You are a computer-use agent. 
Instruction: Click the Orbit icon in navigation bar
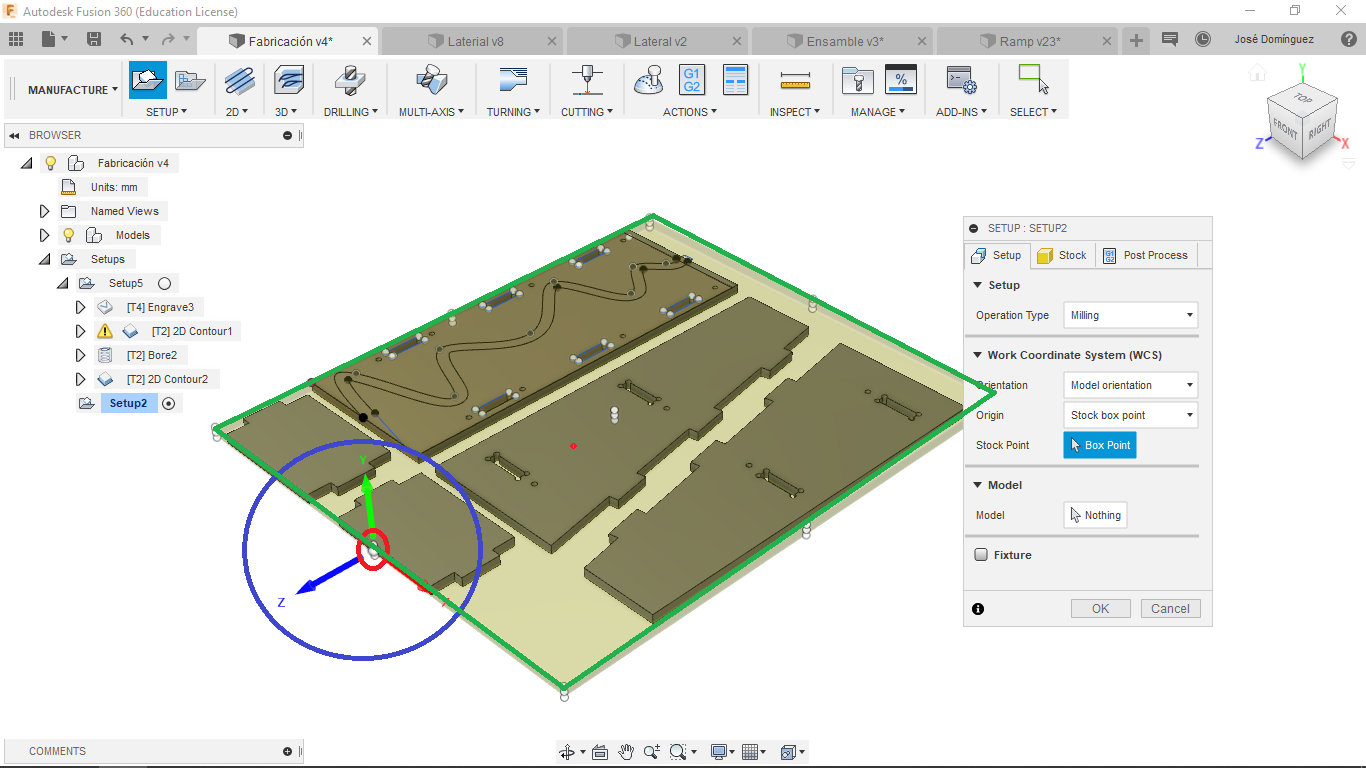tap(567, 752)
